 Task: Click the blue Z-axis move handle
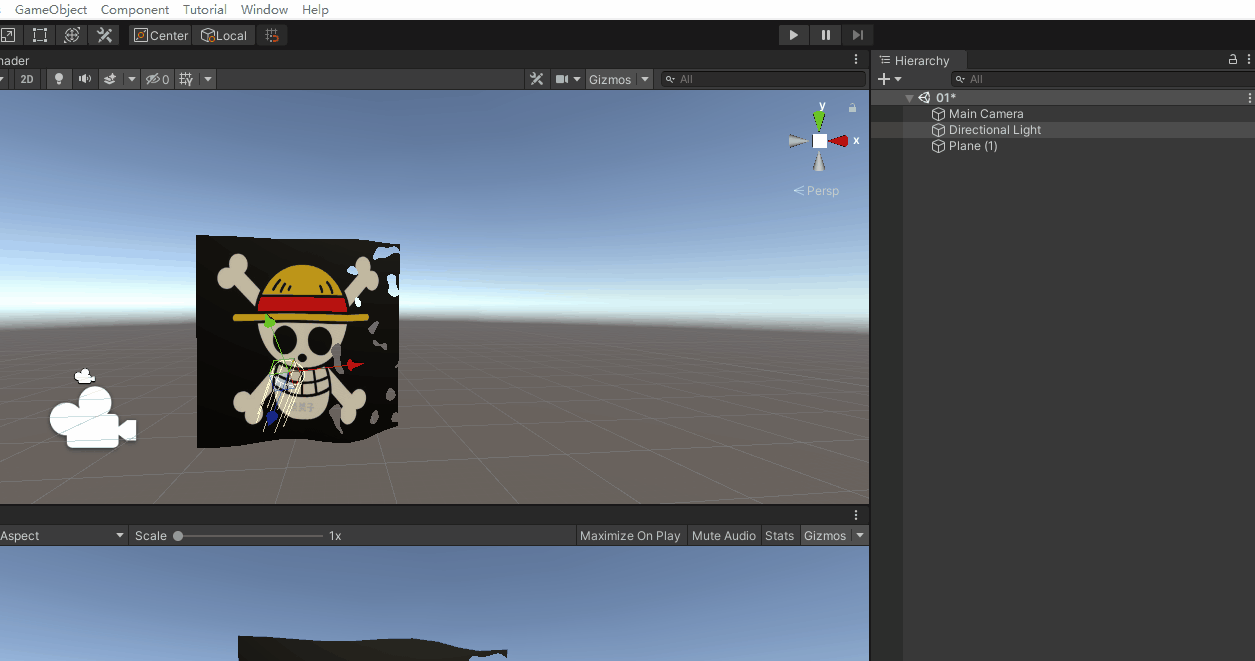coord(271,417)
